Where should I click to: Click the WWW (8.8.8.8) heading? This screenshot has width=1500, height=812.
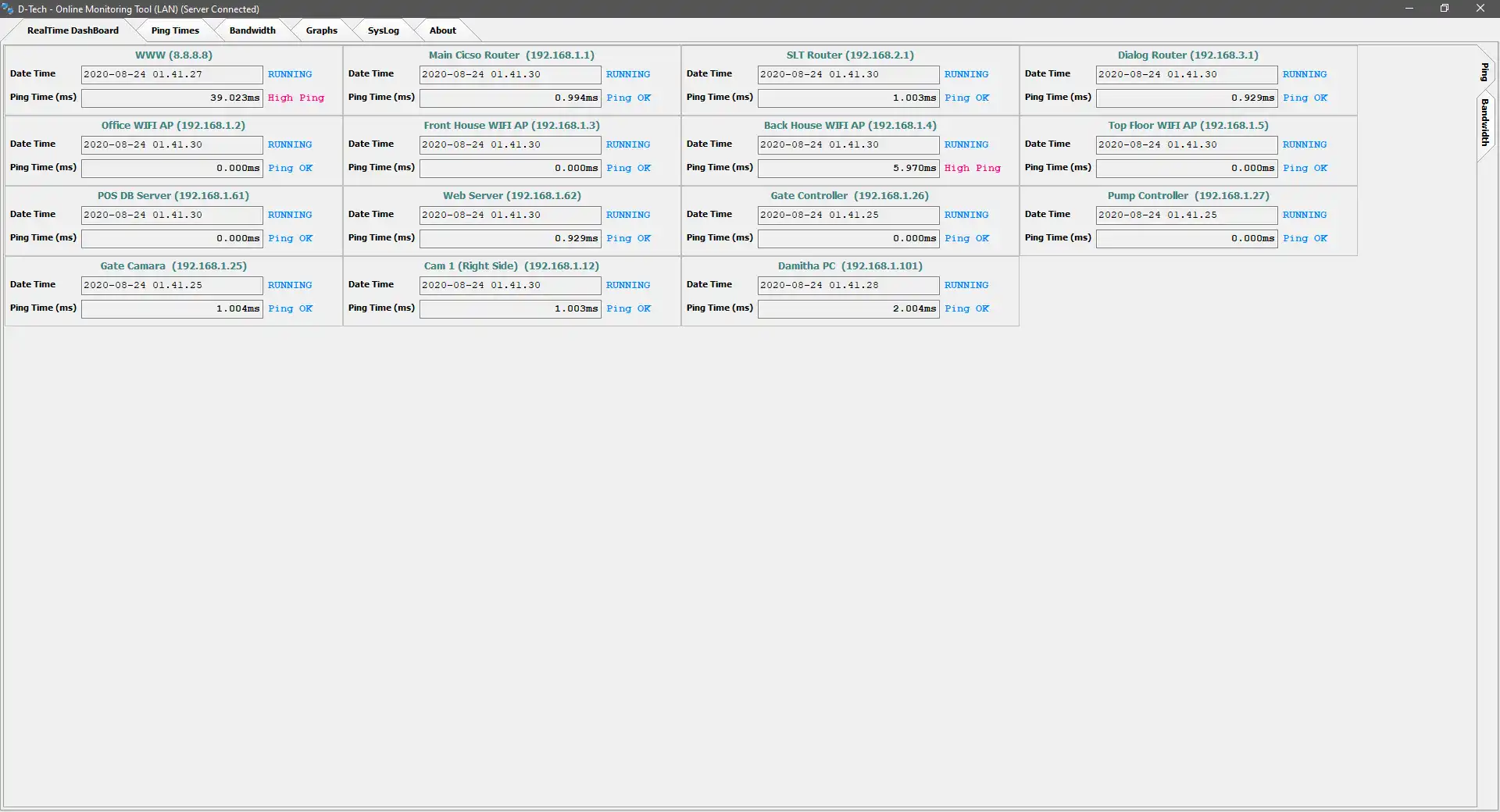coord(173,55)
